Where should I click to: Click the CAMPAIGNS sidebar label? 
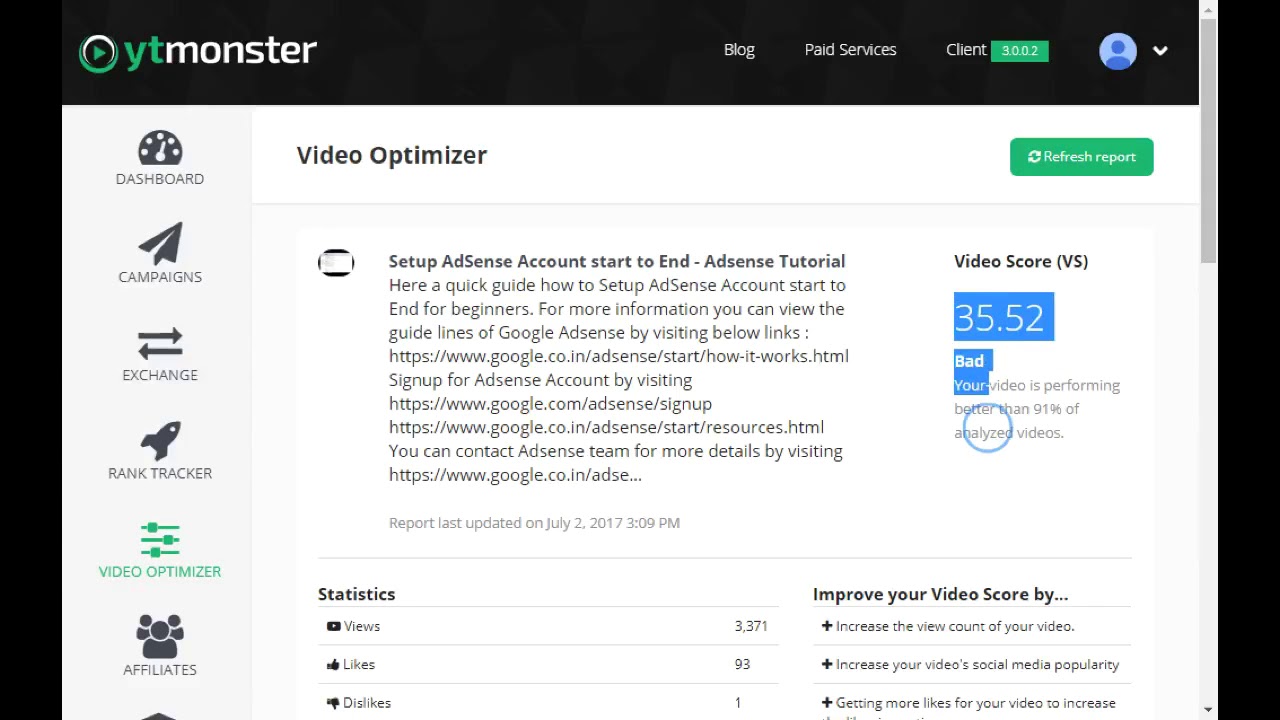(x=160, y=277)
